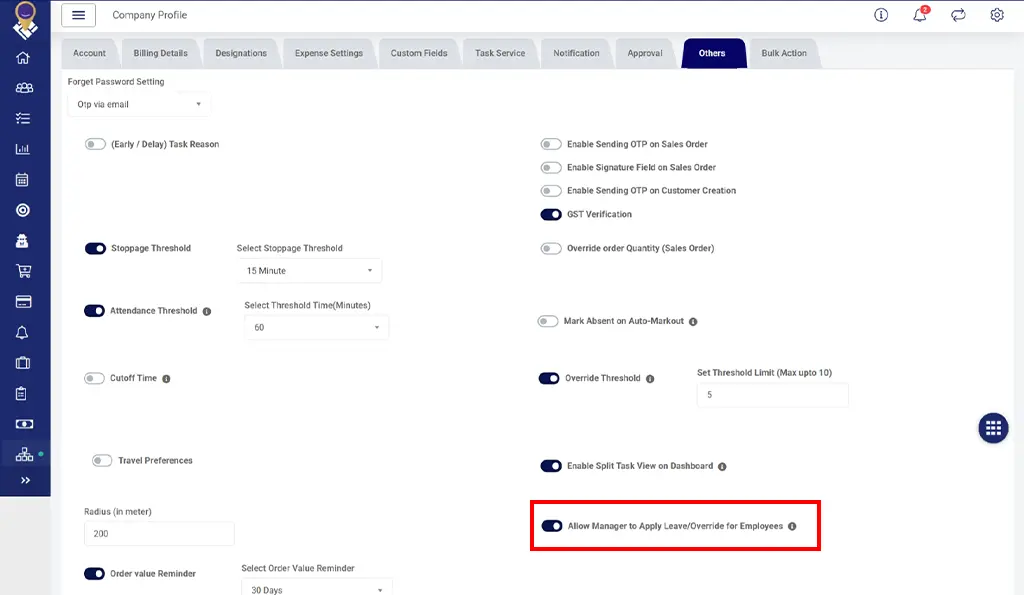
Task: Open the Home dashboard from sidebar
Action: click(x=25, y=56)
